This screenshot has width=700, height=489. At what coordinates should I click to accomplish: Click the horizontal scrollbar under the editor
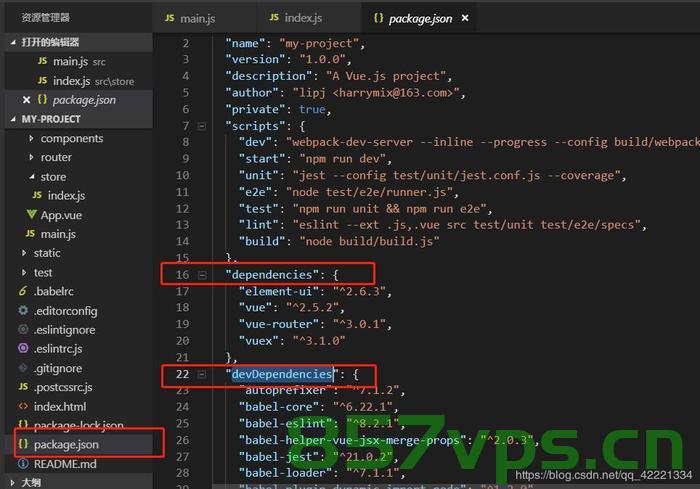point(455,486)
